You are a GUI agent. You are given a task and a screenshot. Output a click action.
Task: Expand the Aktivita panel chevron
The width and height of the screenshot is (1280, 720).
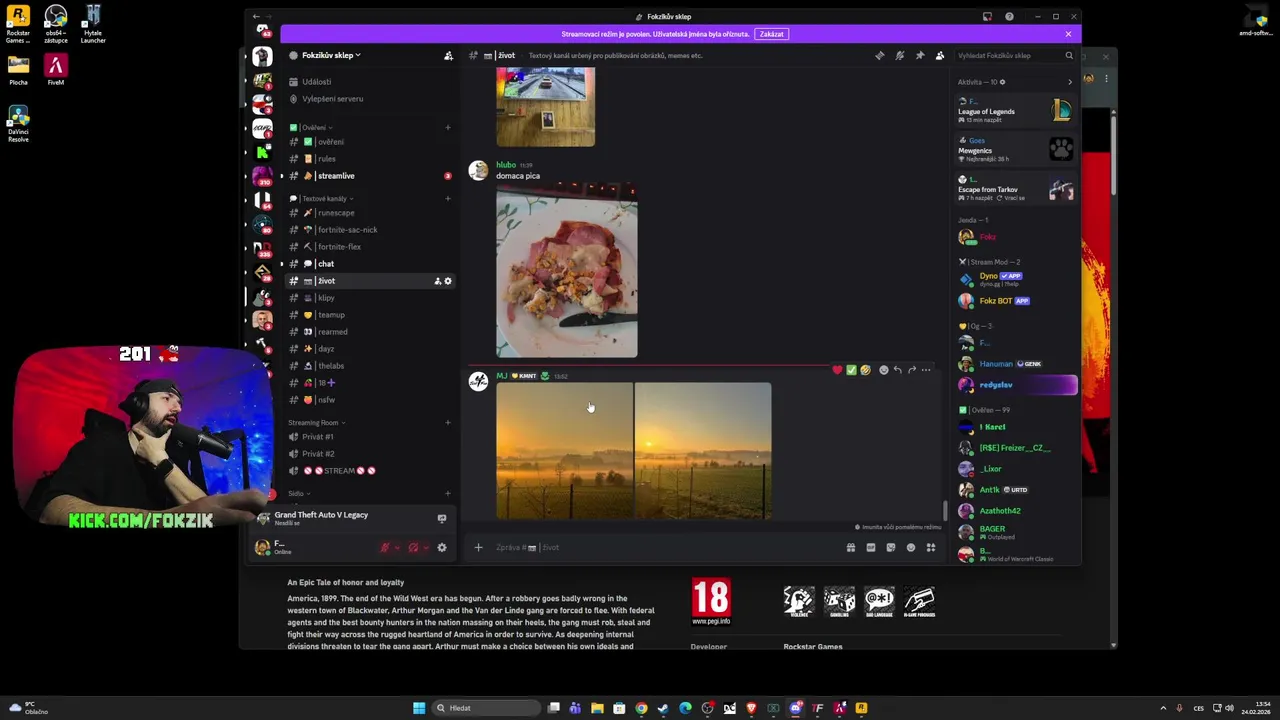[1069, 82]
